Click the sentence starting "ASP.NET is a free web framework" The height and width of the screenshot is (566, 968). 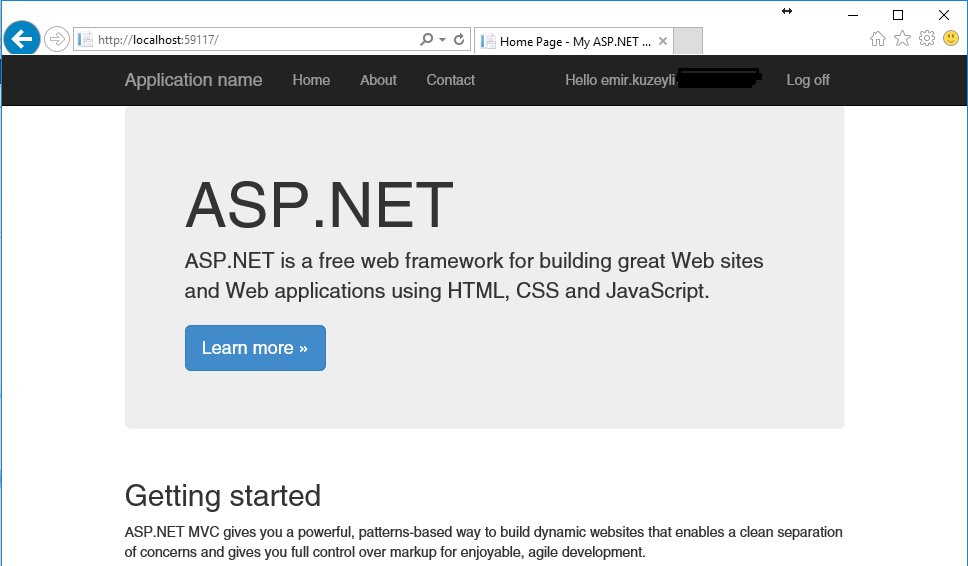[x=474, y=276]
